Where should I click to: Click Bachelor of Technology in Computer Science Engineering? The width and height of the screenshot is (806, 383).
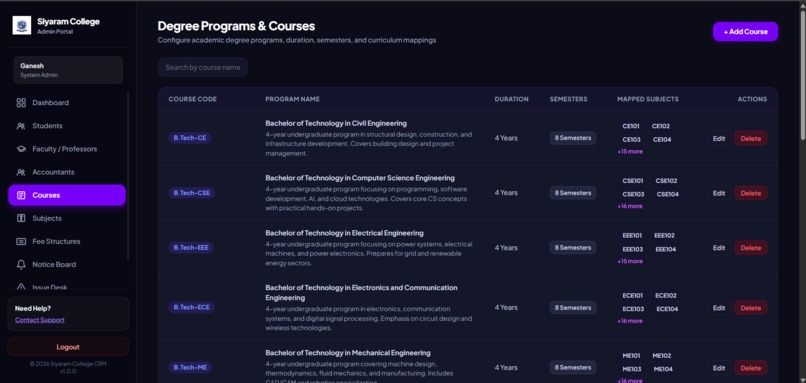(360, 178)
